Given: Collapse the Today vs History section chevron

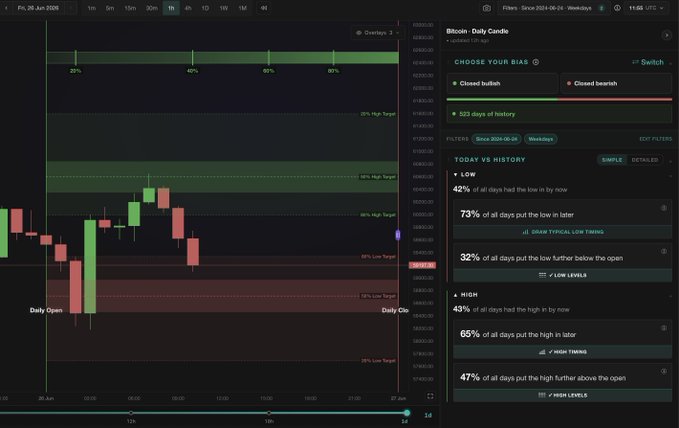Looking at the screenshot, I should (670, 161).
